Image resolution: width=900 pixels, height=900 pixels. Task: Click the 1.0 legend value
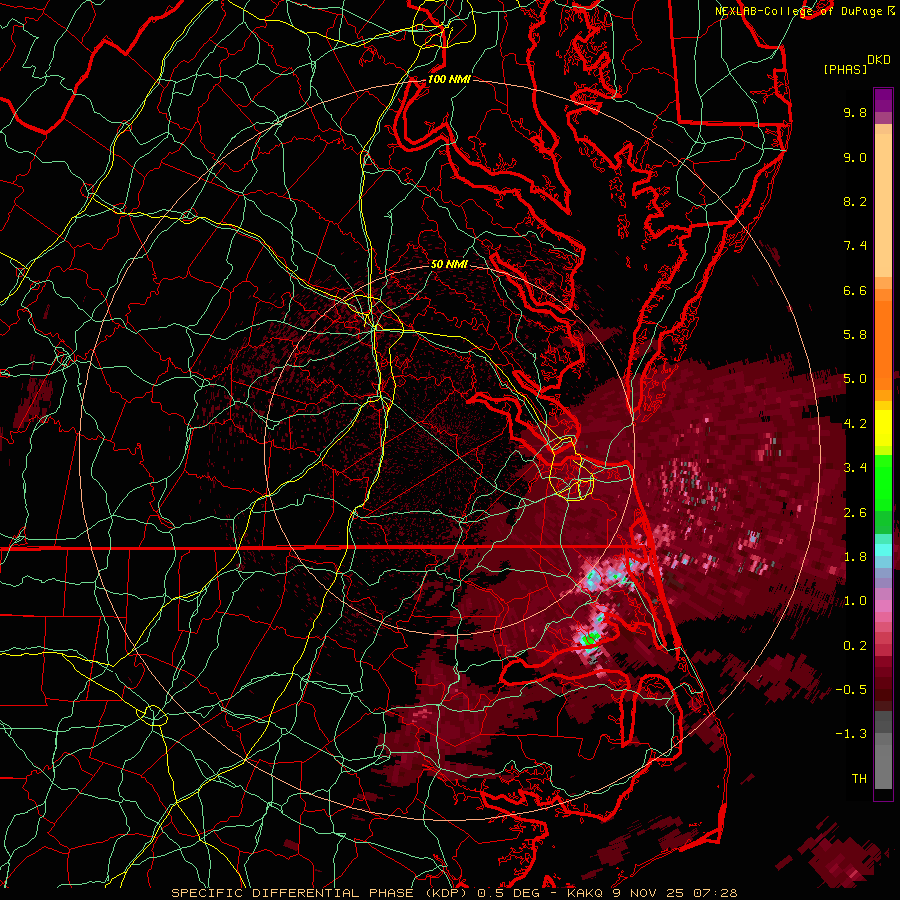pyautogui.click(x=855, y=601)
